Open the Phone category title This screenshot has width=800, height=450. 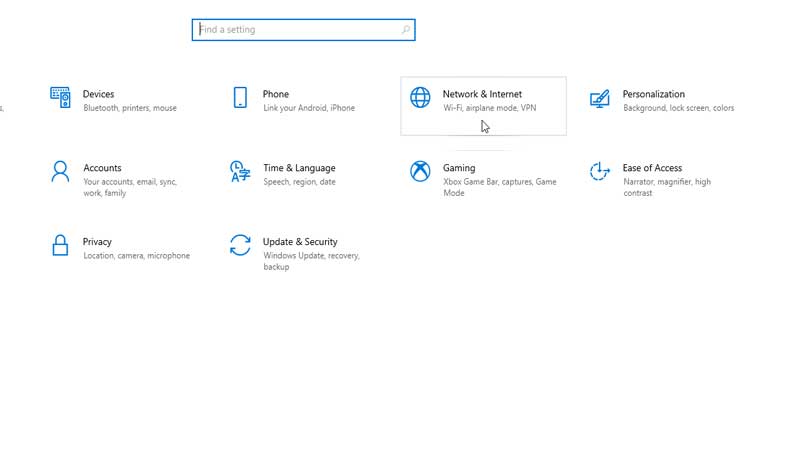(276, 94)
